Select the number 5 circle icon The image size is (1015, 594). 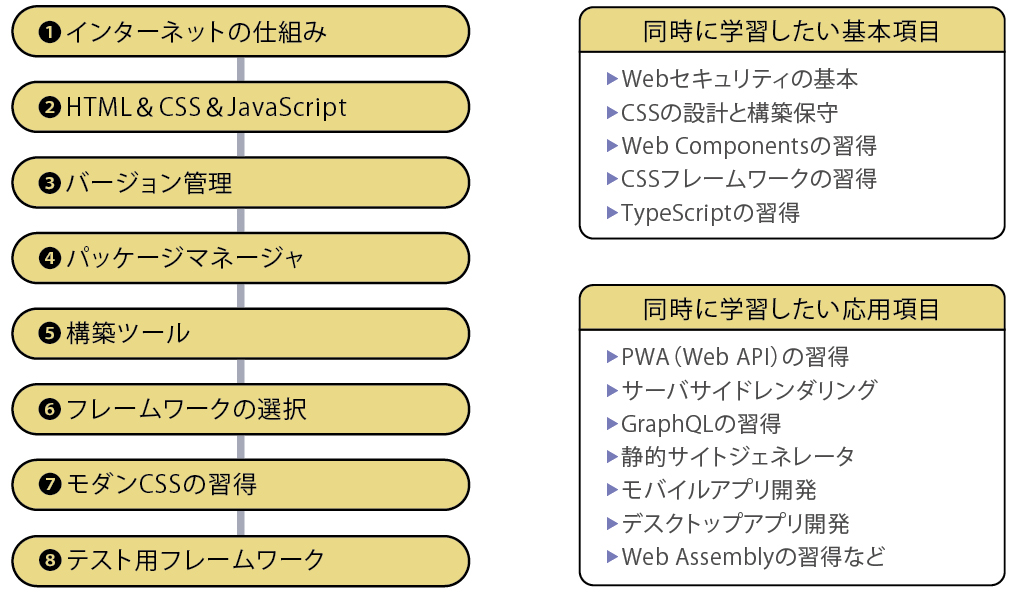click(x=50, y=334)
